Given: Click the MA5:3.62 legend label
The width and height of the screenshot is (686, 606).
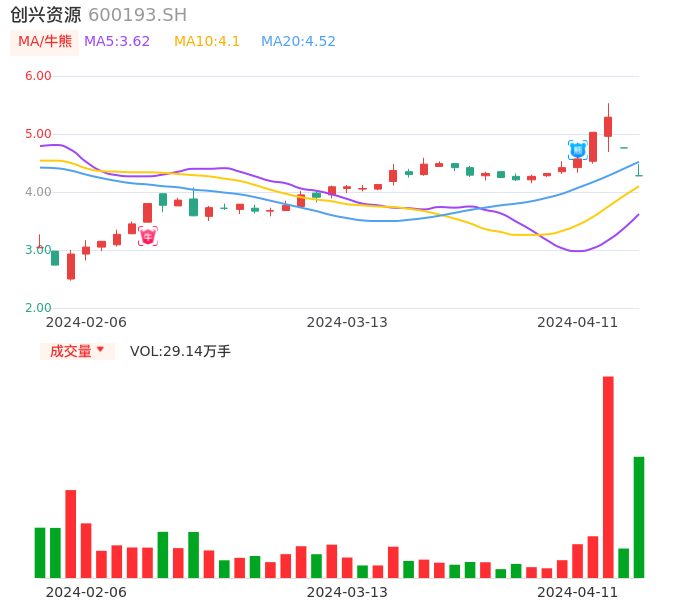Looking at the screenshot, I should tap(117, 42).
